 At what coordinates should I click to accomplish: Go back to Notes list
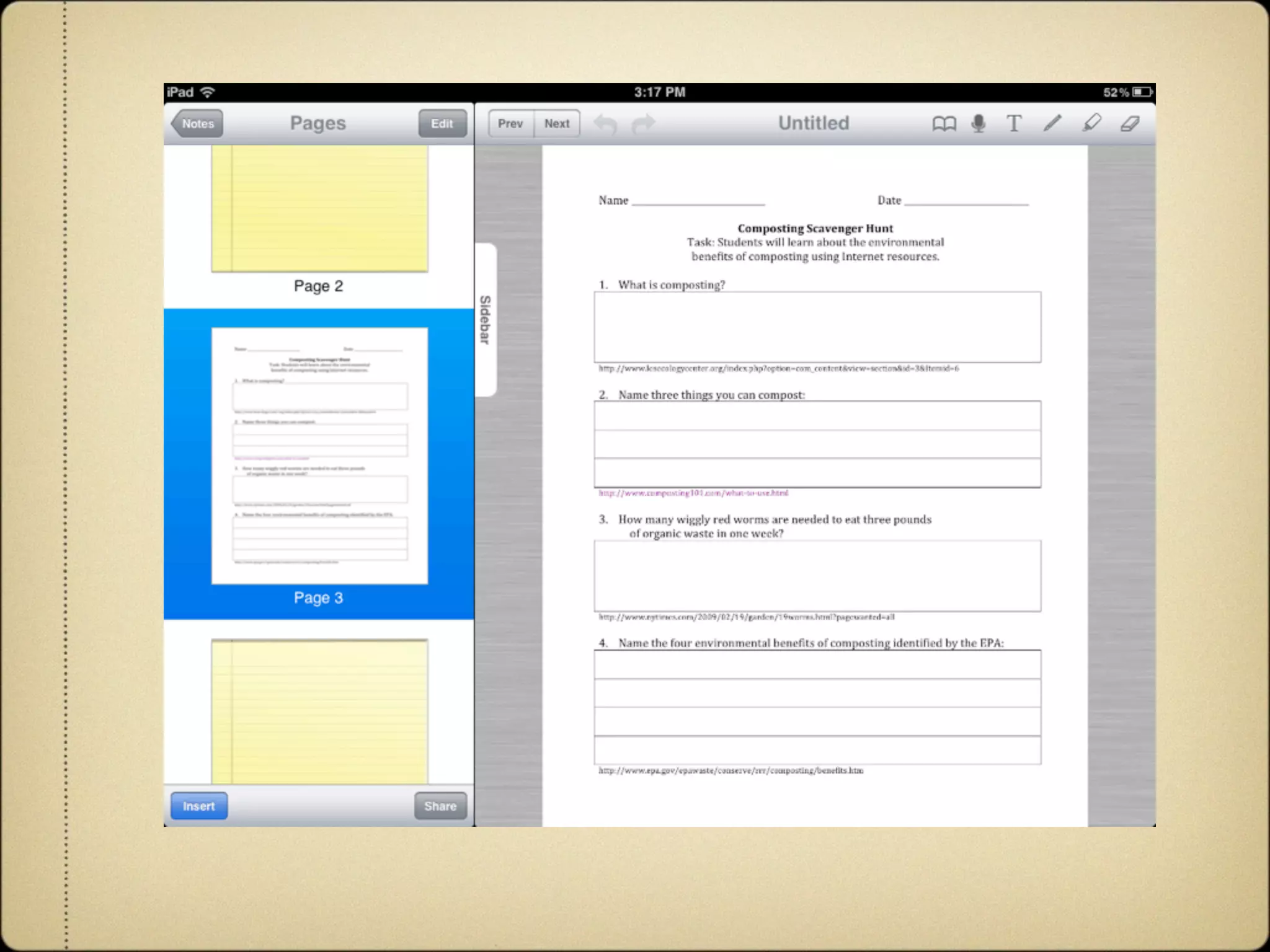(x=197, y=124)
